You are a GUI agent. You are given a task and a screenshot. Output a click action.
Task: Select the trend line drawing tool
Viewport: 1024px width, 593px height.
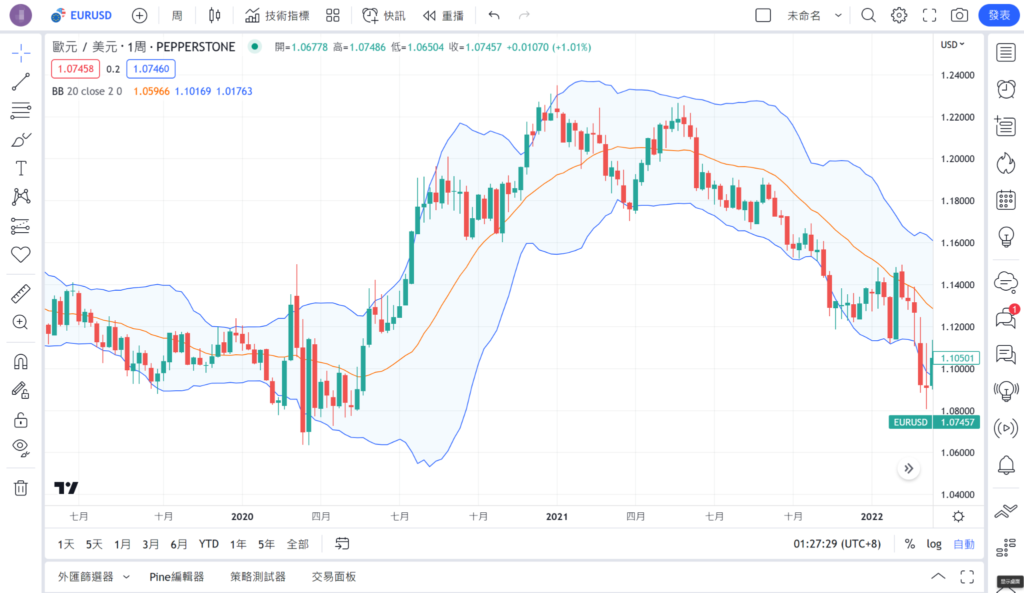[20, 82]
